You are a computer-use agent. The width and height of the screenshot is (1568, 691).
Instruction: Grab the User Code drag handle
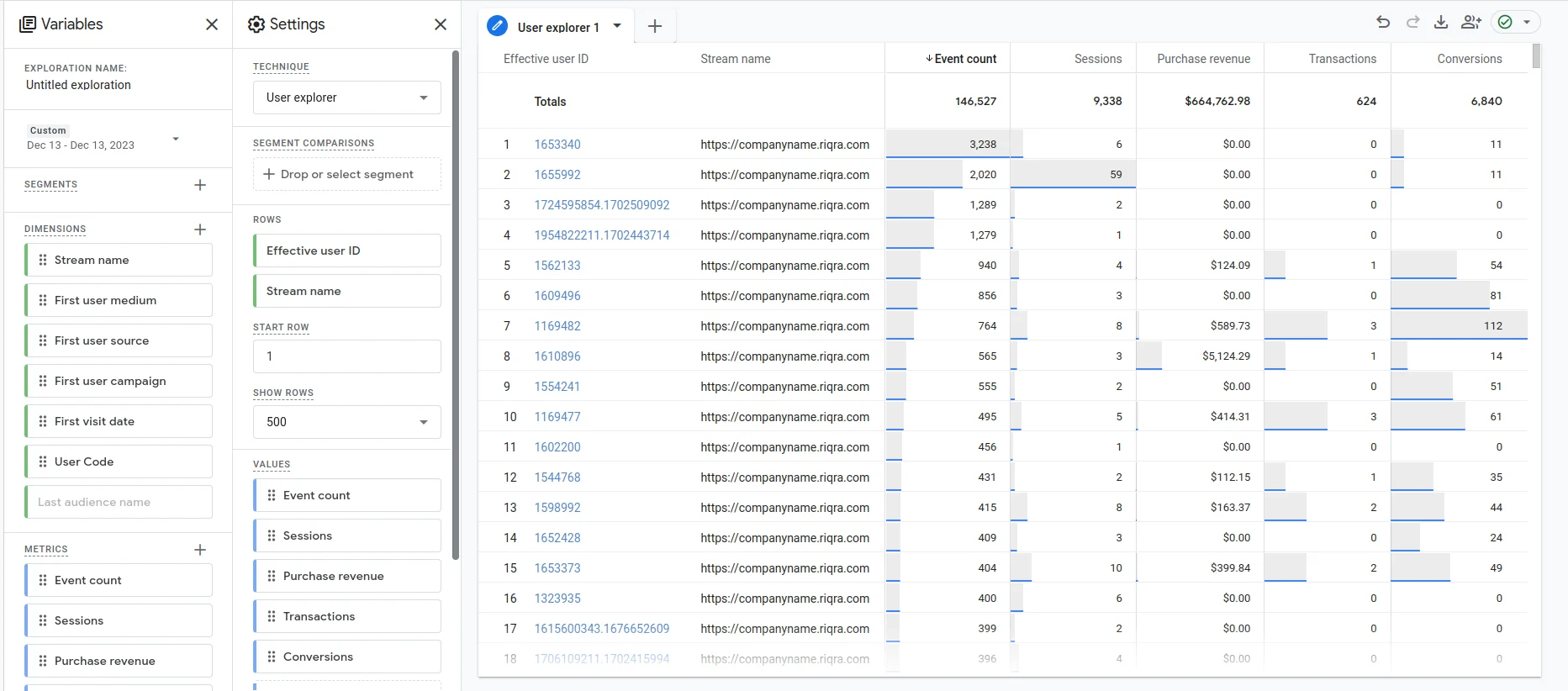43,462
